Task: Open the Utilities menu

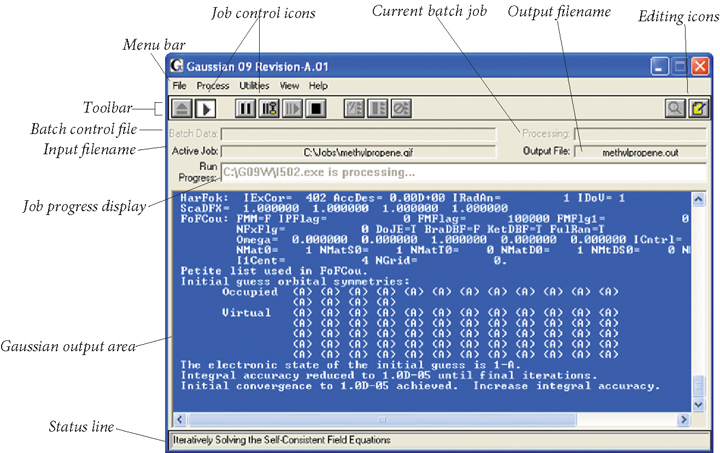Action: pos(254,86)
